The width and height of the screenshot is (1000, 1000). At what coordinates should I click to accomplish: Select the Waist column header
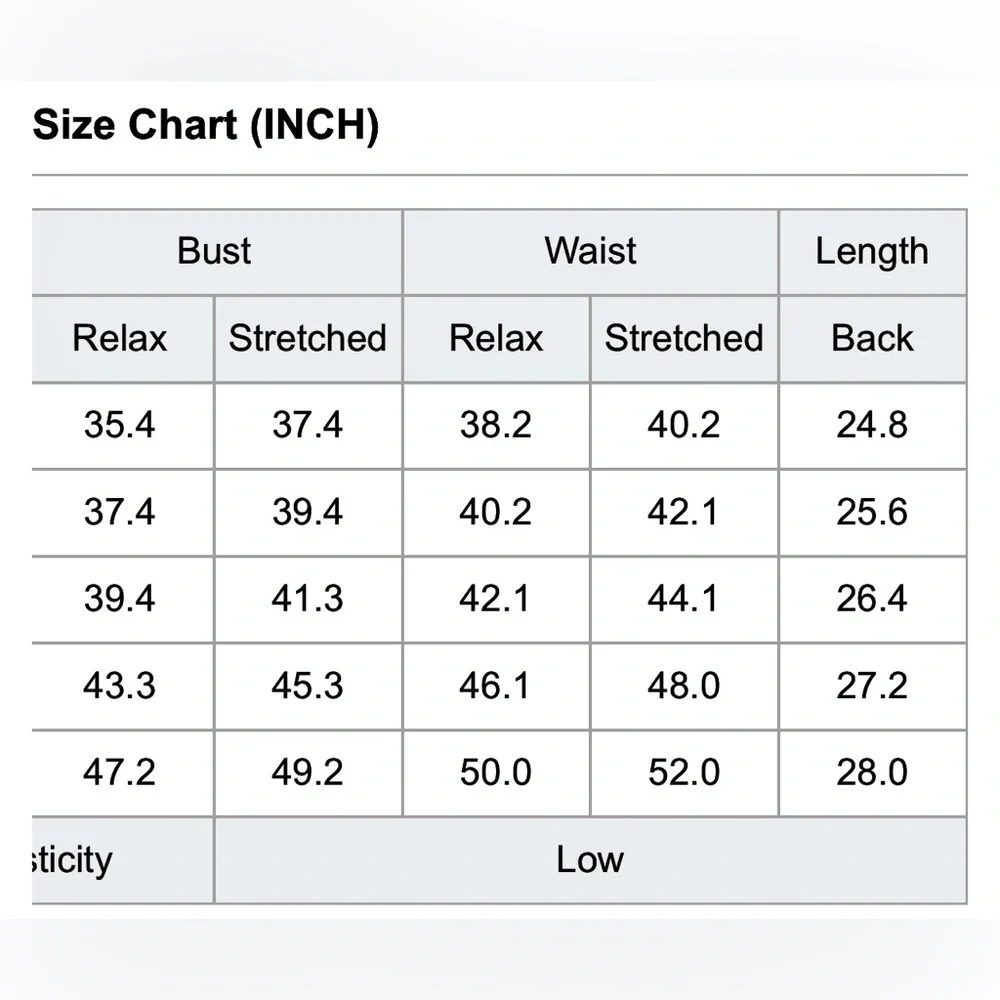(591, 252)
